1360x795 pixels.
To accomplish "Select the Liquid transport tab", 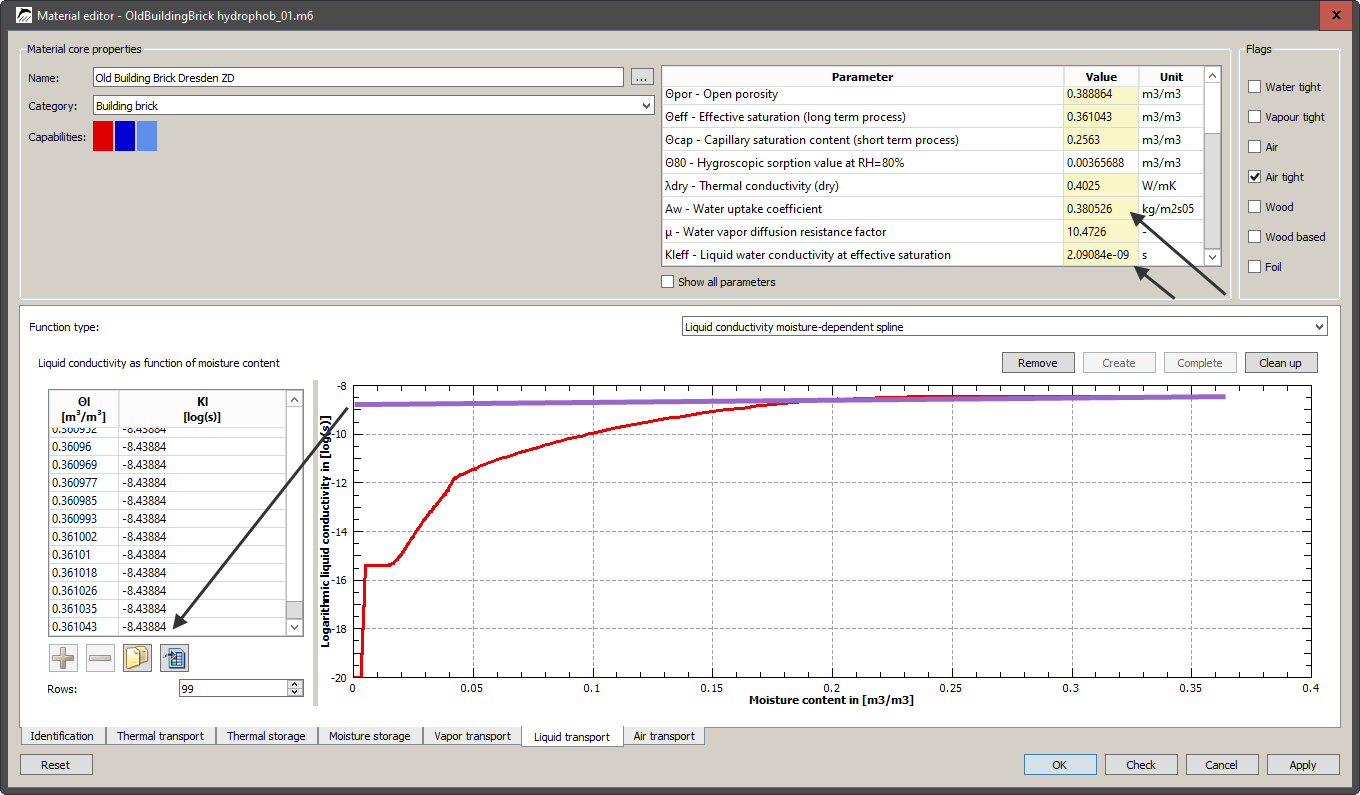I will 572,737.
